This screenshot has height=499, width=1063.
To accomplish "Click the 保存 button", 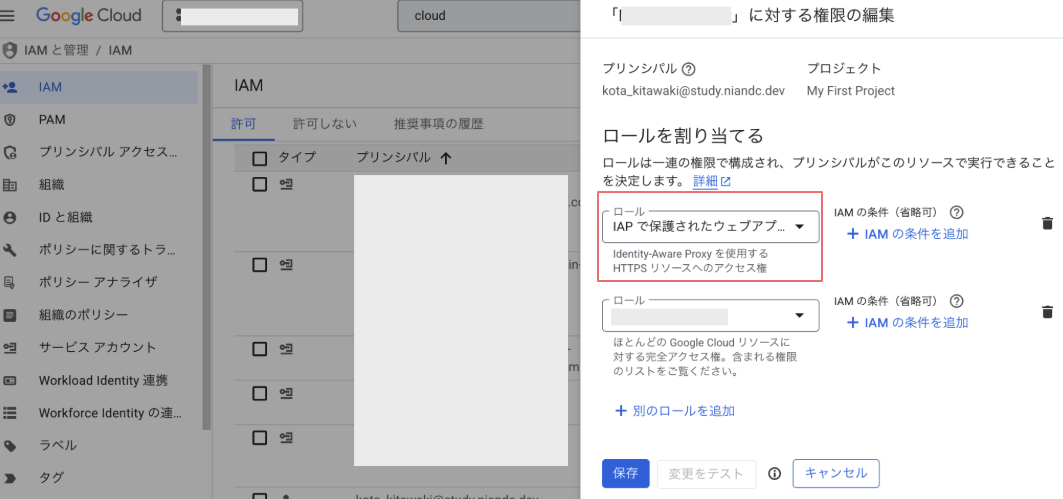I will 626,474.
